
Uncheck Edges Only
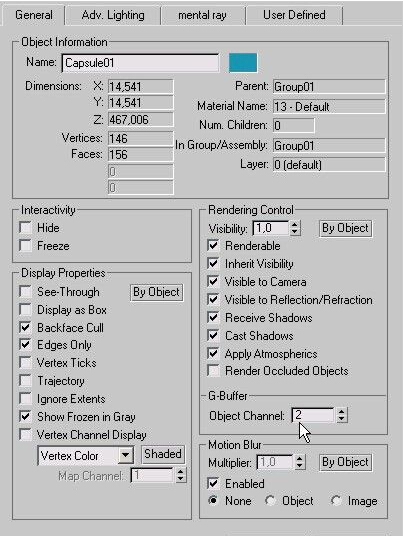[26, 345]
